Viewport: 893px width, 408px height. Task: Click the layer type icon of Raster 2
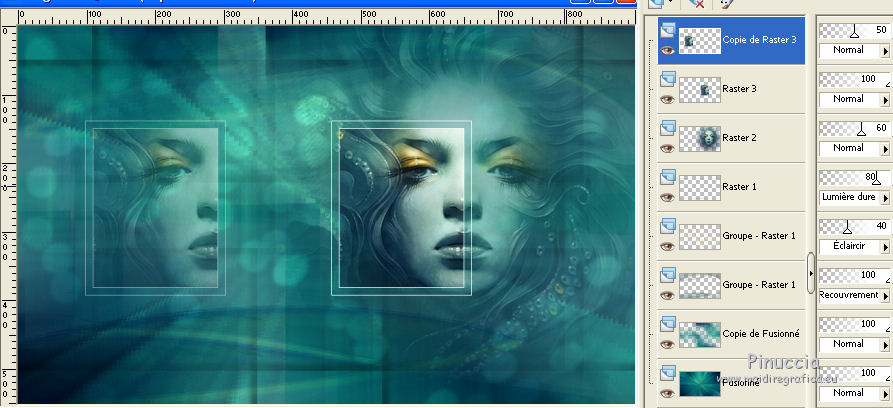pyautogui.click(x=668, y=128)
